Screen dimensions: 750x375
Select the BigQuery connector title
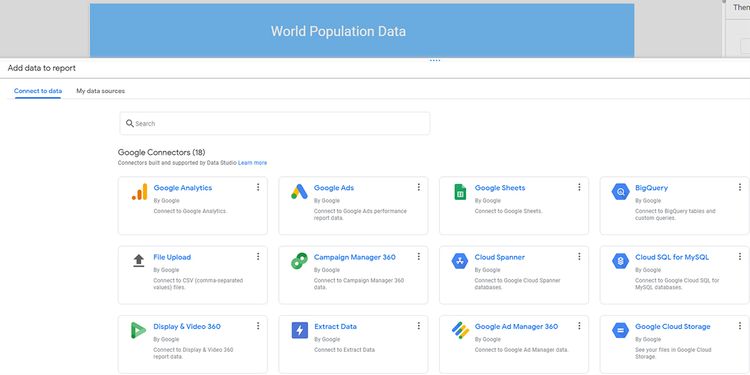(x=651, y=188)
